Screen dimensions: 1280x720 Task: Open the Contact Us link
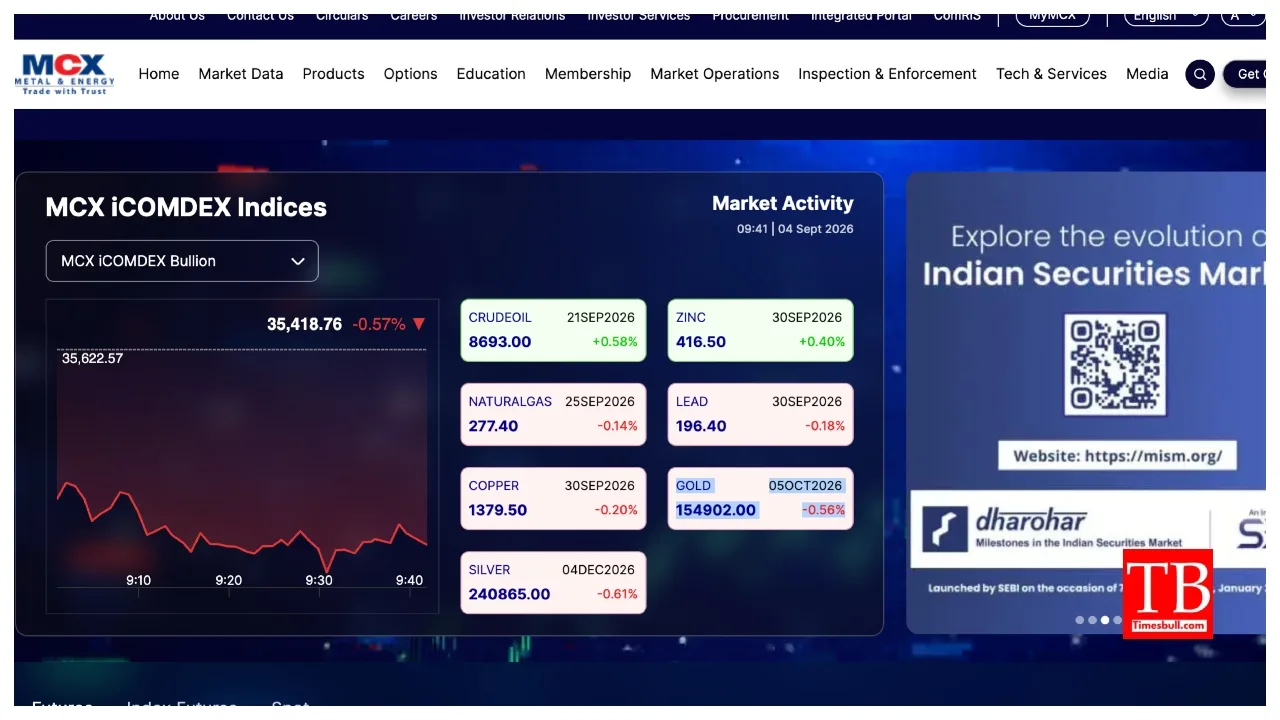click(260, 16)
